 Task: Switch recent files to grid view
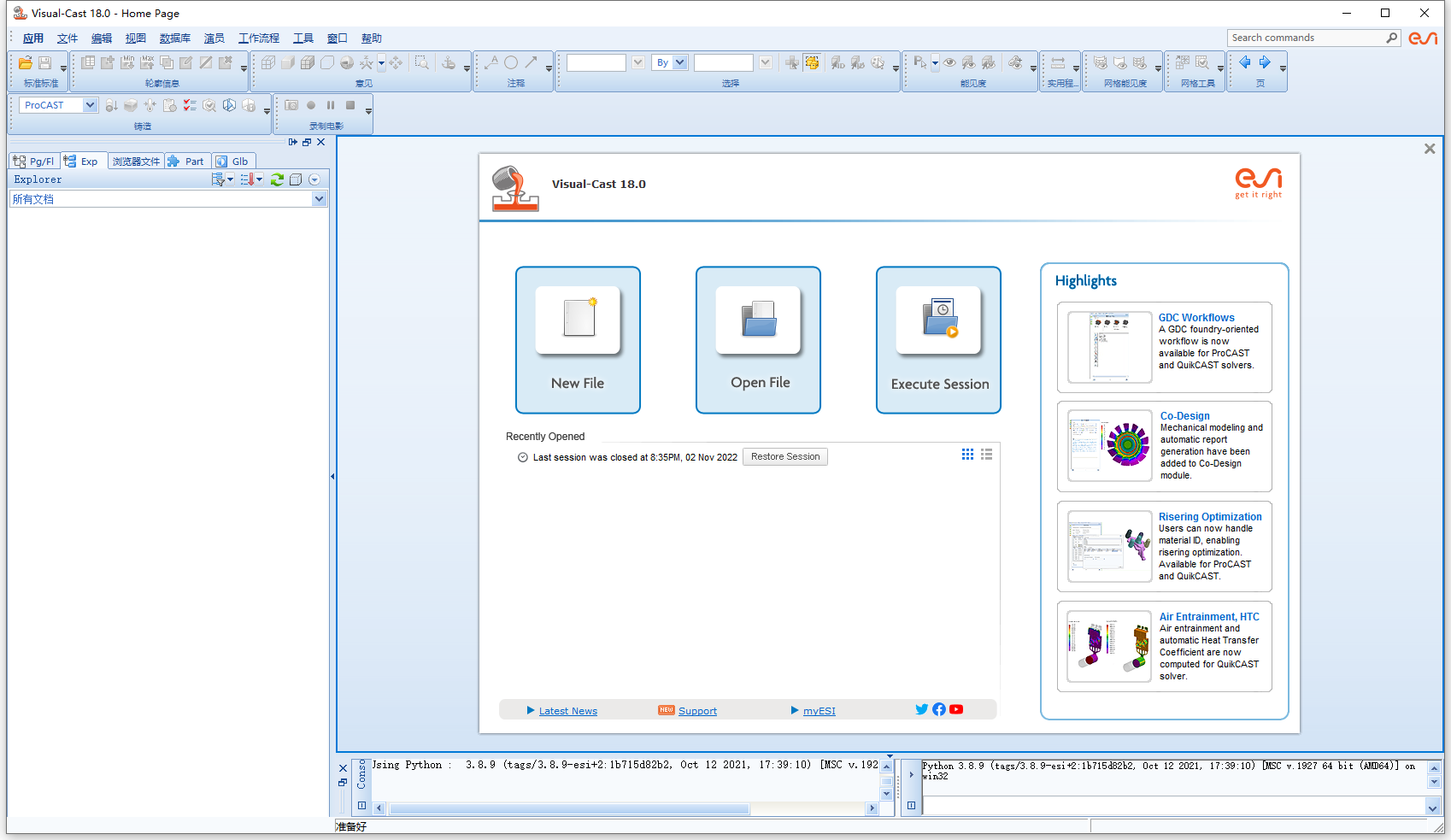tap(967, 455)
